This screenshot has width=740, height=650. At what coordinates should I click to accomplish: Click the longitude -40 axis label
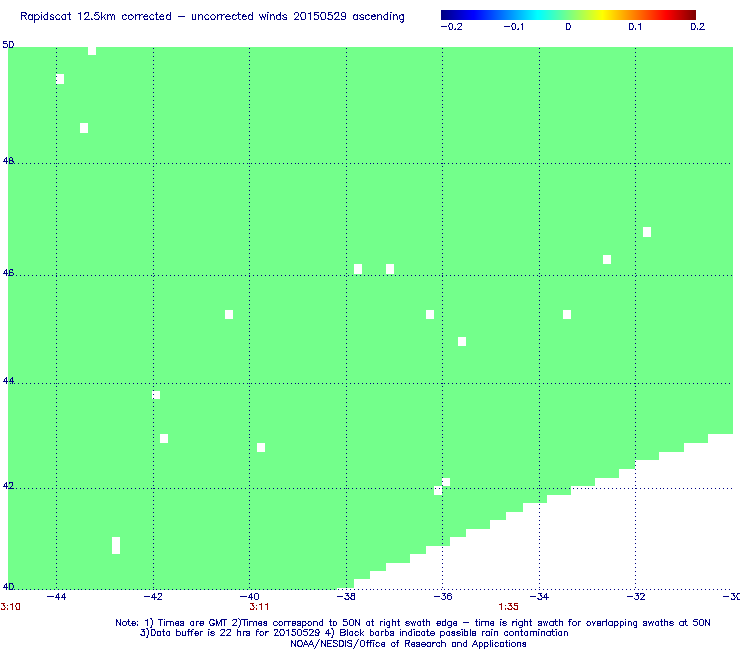click(x=250, y=597)
